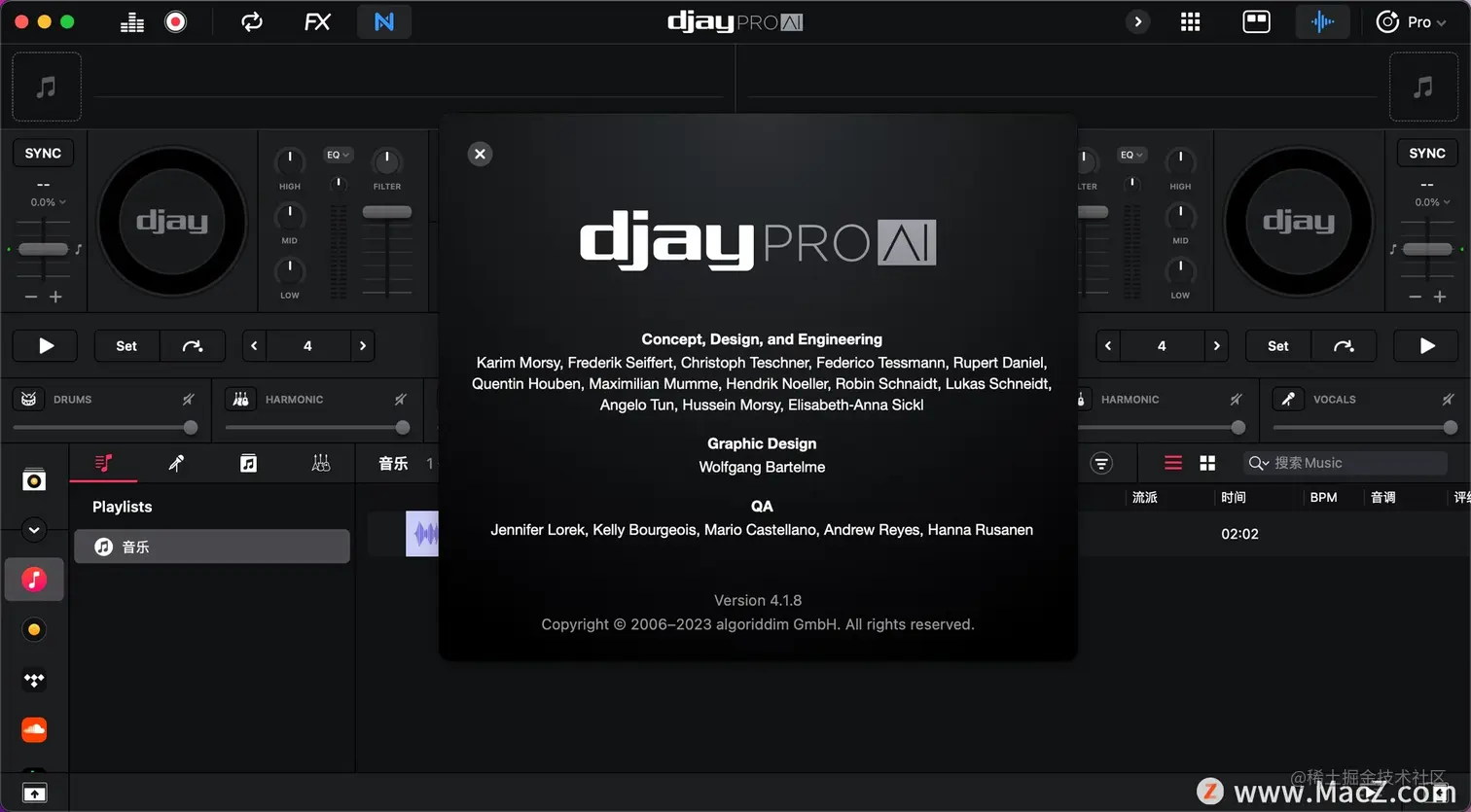Click the right deck jump-to-cue arrow icon
The height and width of the screenshot is (812, 1471).
coord(1344,345)
